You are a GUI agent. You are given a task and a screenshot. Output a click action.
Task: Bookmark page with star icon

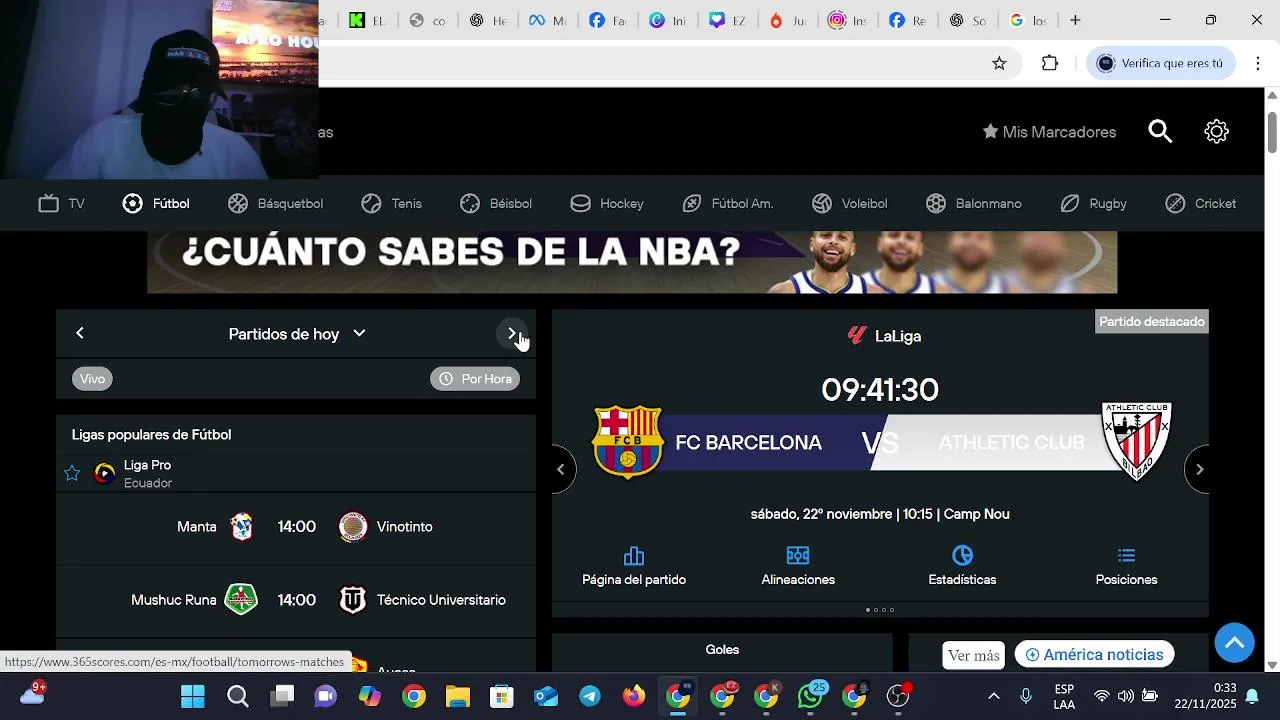pos(999,63)
